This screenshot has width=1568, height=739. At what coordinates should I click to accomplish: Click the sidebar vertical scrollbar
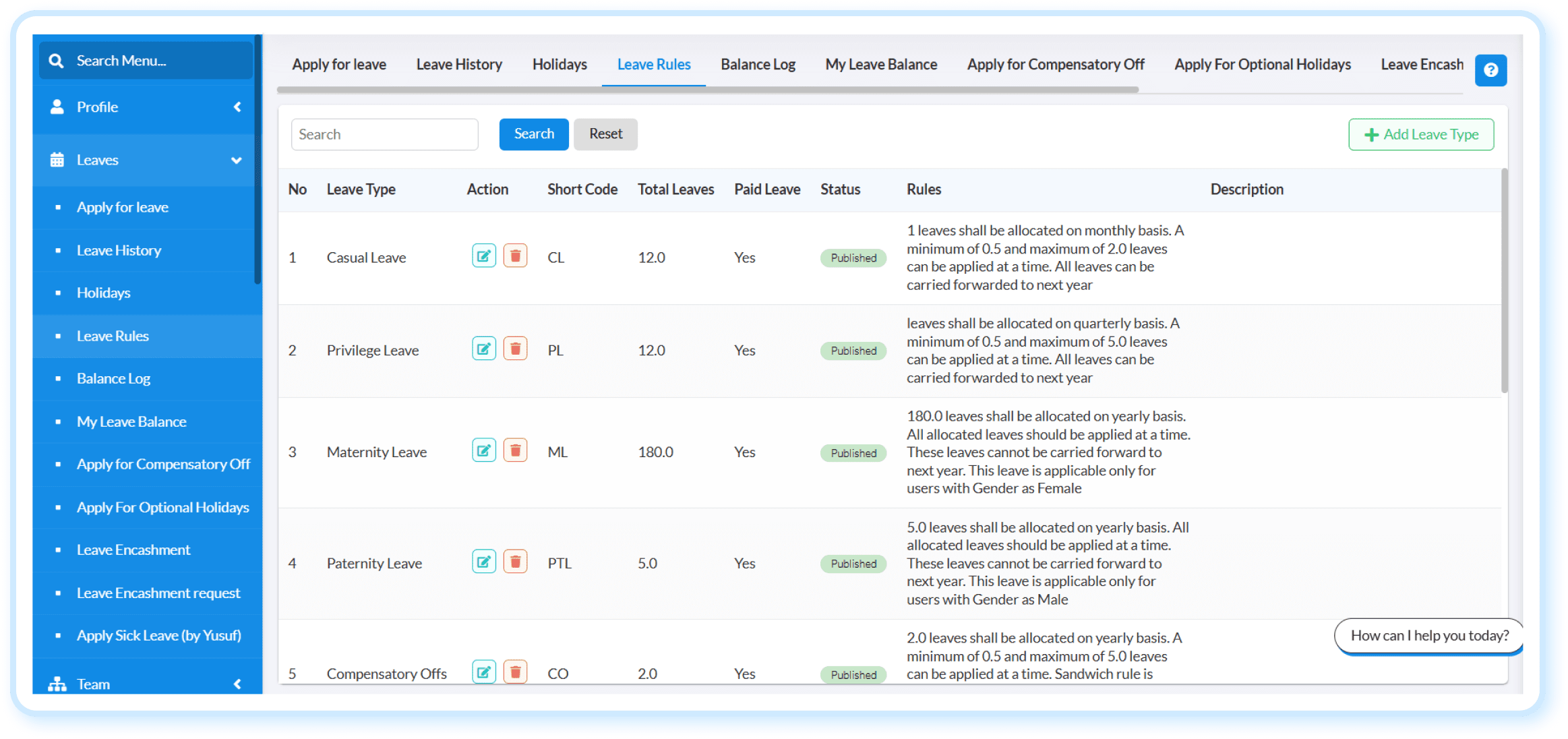(258, 160)
